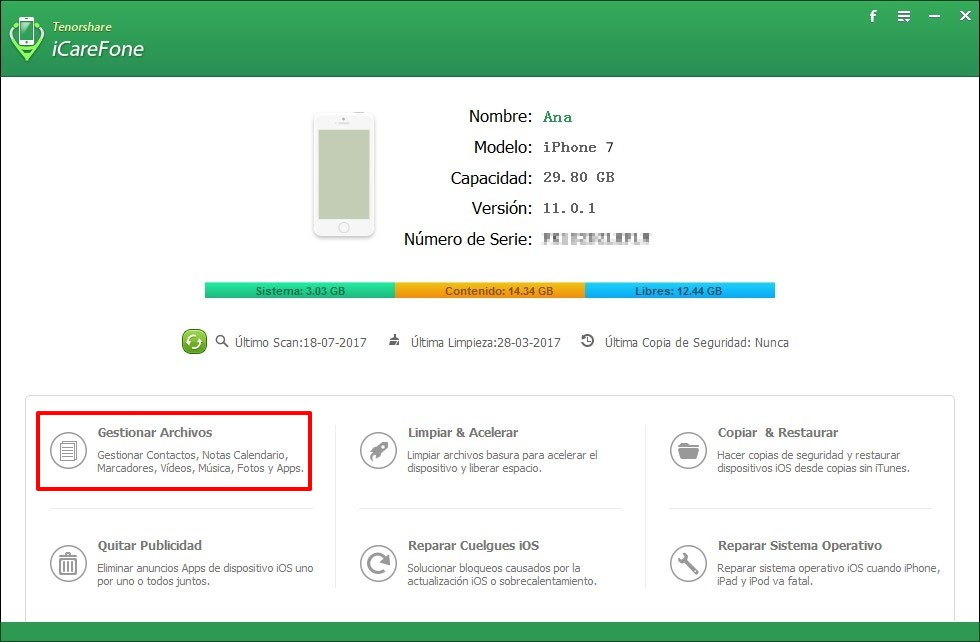
Task: Open Gestionar Archivos title
Action: tap(154, 433)
